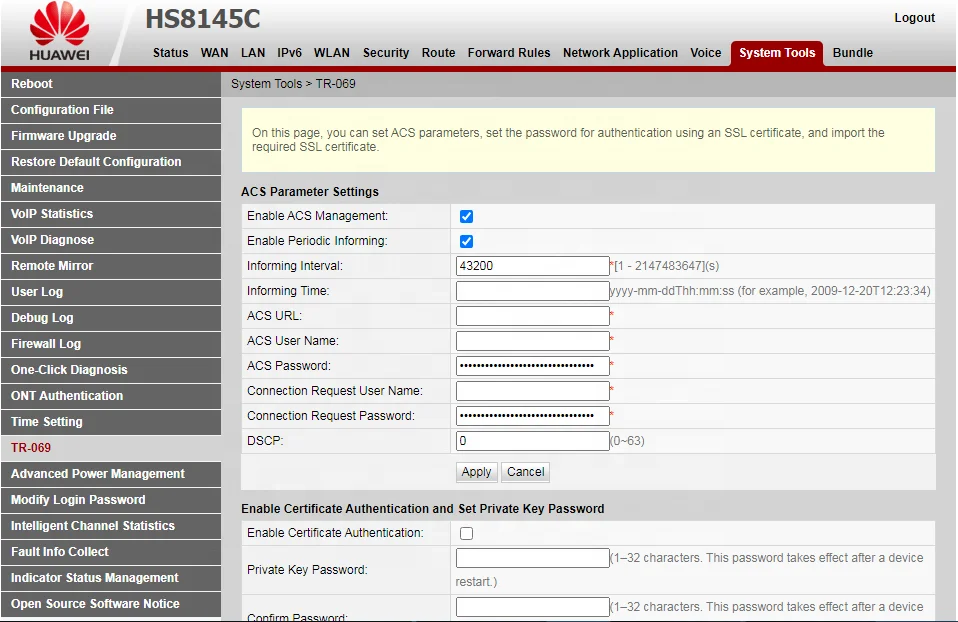958x622 pixels.
Task: Enable Certificate Authentication
Action: (x=465, y=533)
